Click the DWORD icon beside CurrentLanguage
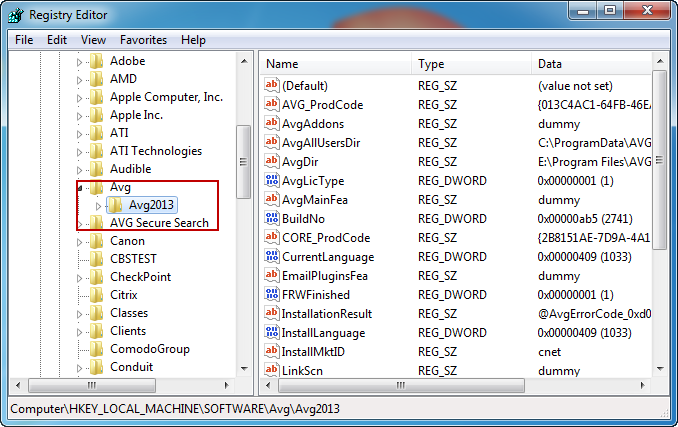Image resolution: width=678 pixels, height=427 pixels. pos(272,256)
